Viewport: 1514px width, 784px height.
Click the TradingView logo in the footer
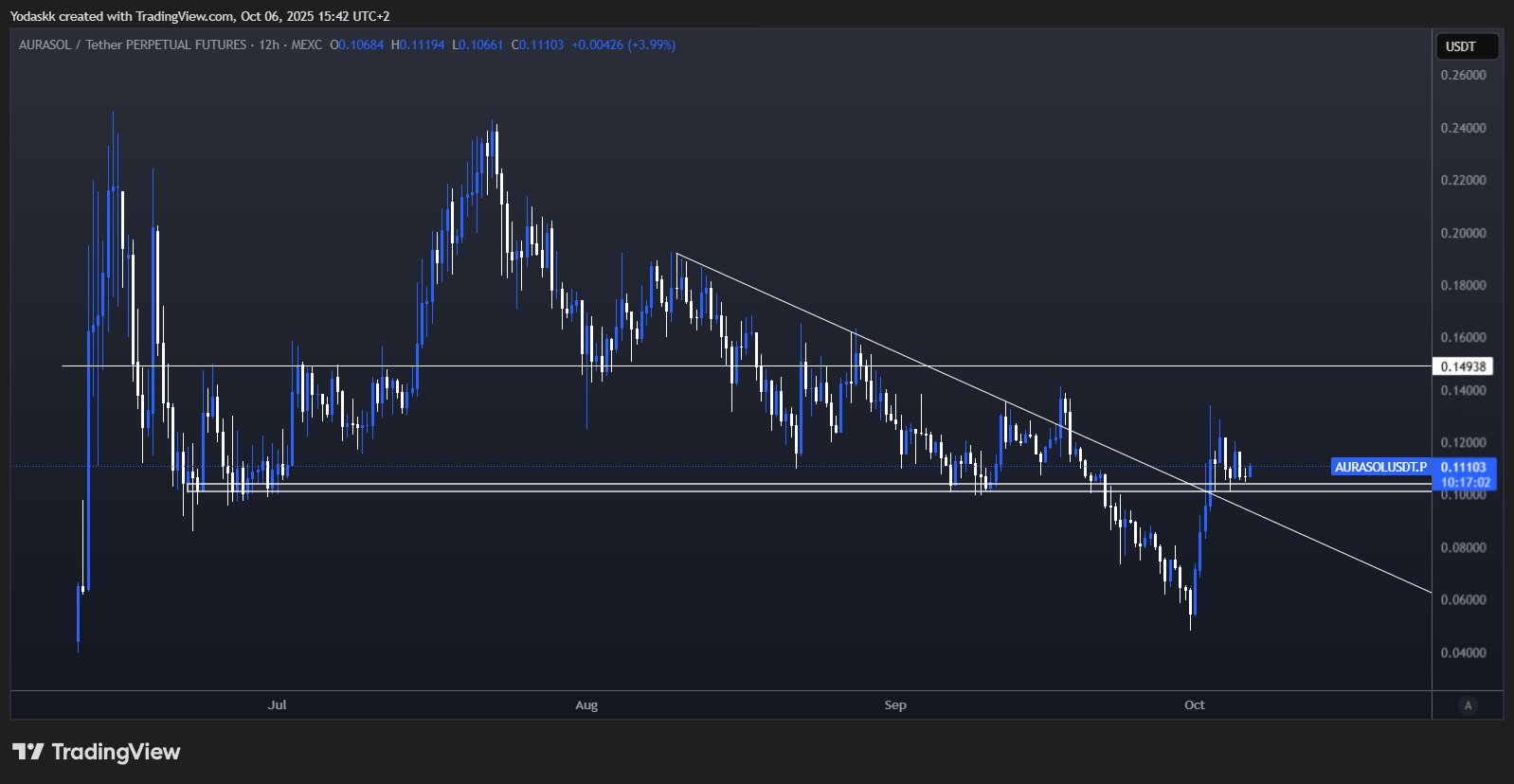click(x=97, y=752)
